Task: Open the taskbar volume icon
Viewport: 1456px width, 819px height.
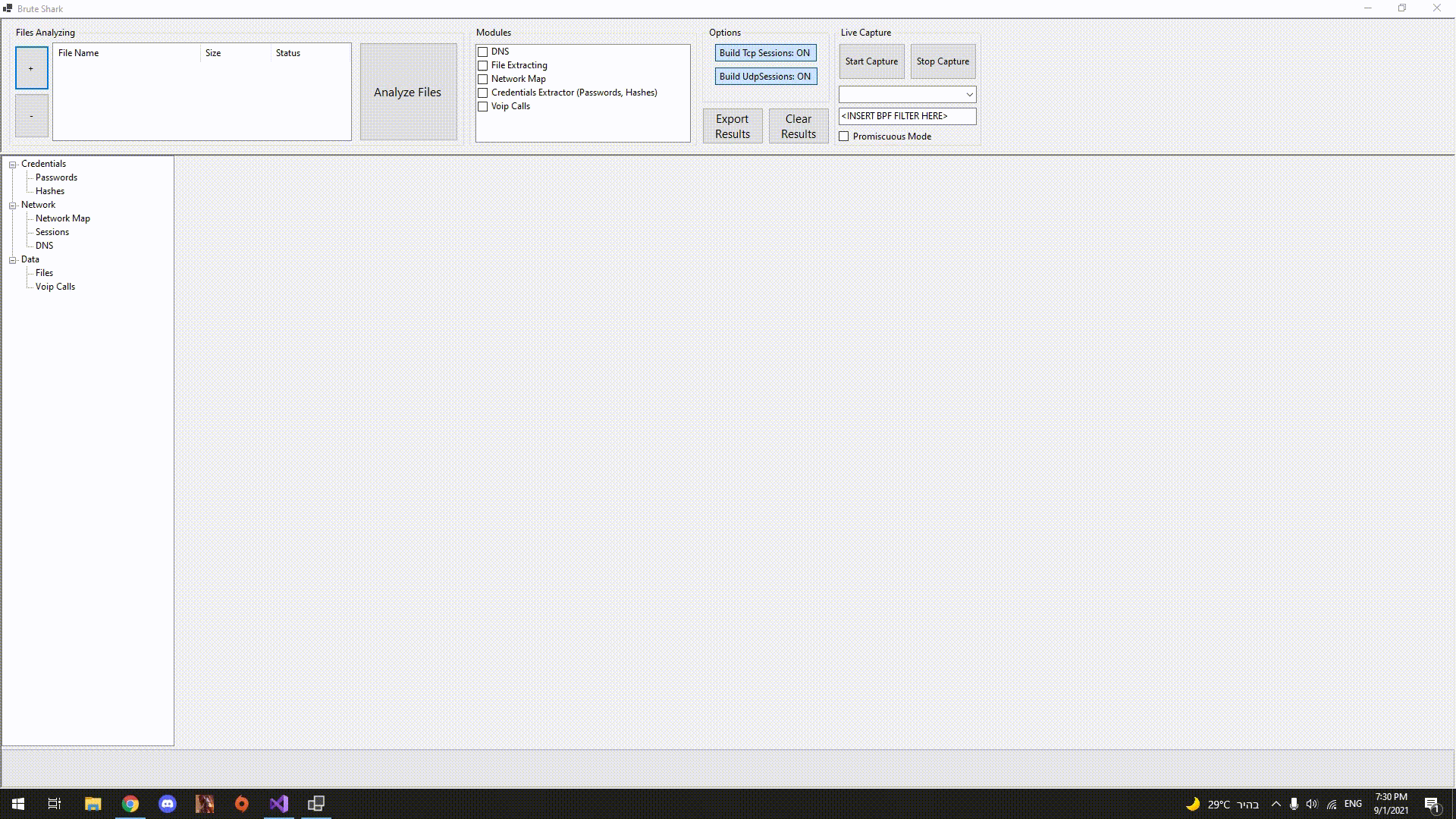Action: (1312, 804)
